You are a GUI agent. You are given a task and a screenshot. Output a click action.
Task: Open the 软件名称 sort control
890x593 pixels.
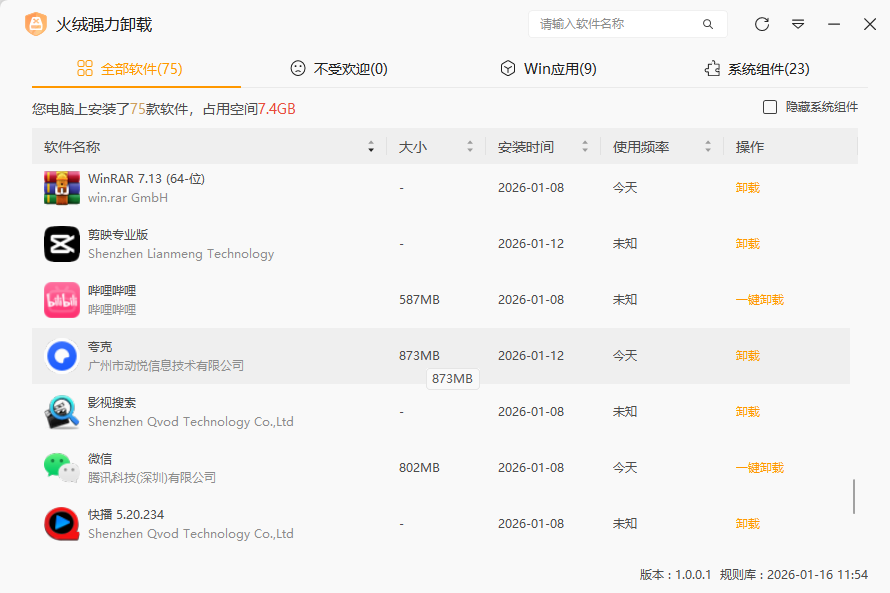[x=371, y=146]
